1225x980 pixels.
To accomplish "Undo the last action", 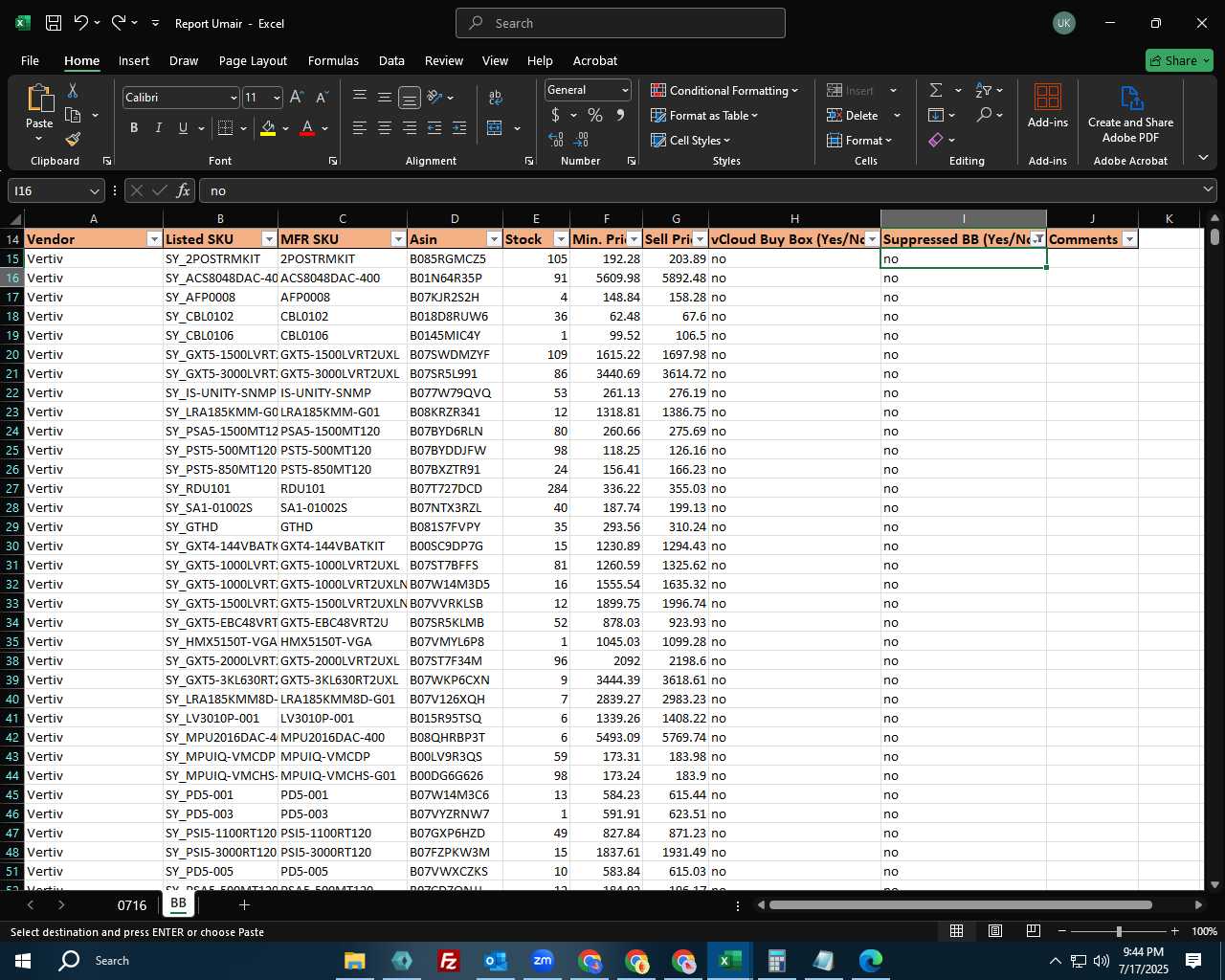I will 81,23.
